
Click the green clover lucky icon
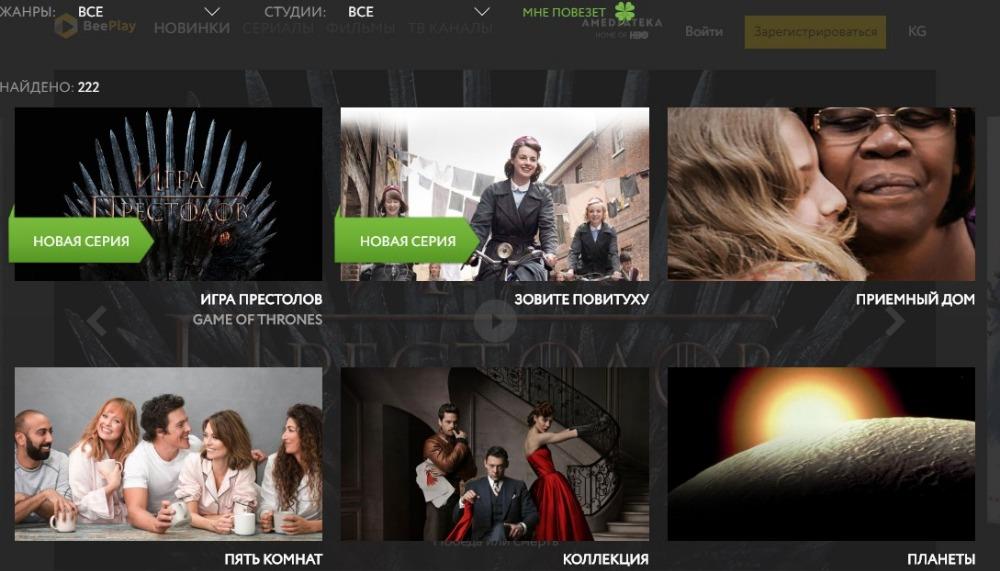tap(625, 11)
